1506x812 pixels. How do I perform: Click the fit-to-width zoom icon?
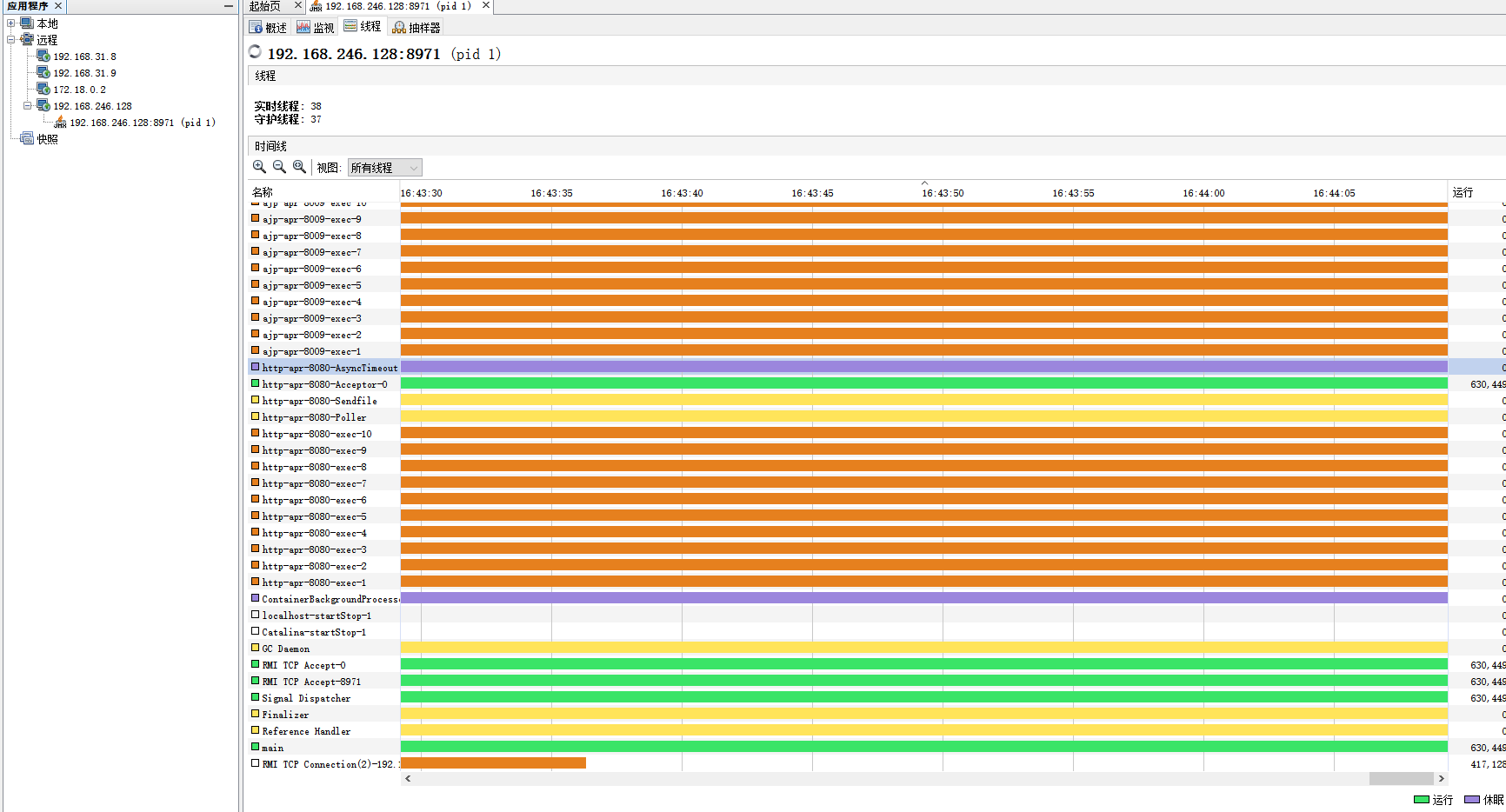coord(299,167)
